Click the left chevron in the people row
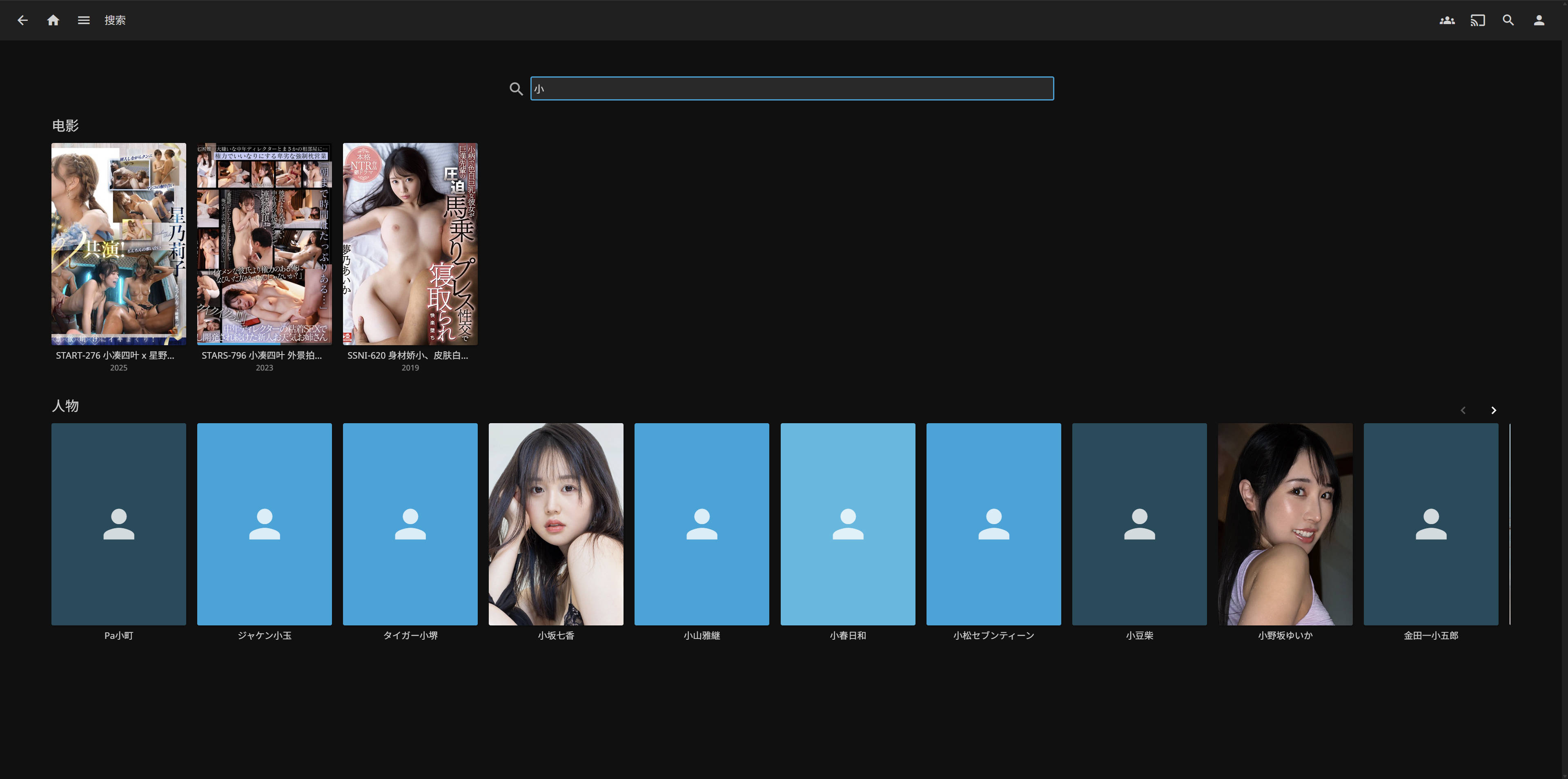1568x779 pixels. (x=1463, y=410)
